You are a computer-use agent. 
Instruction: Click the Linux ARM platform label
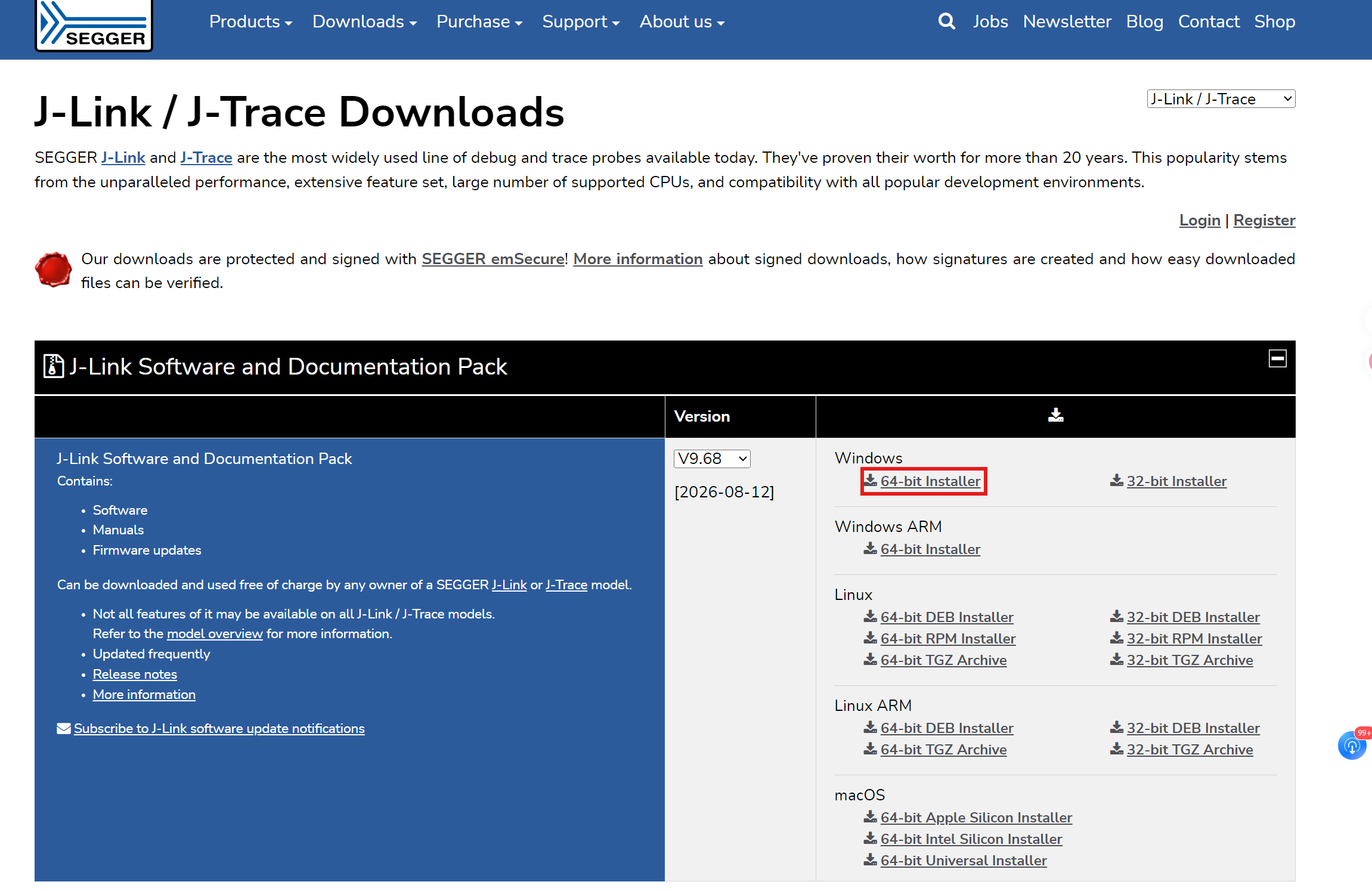[x=873, y=706]
